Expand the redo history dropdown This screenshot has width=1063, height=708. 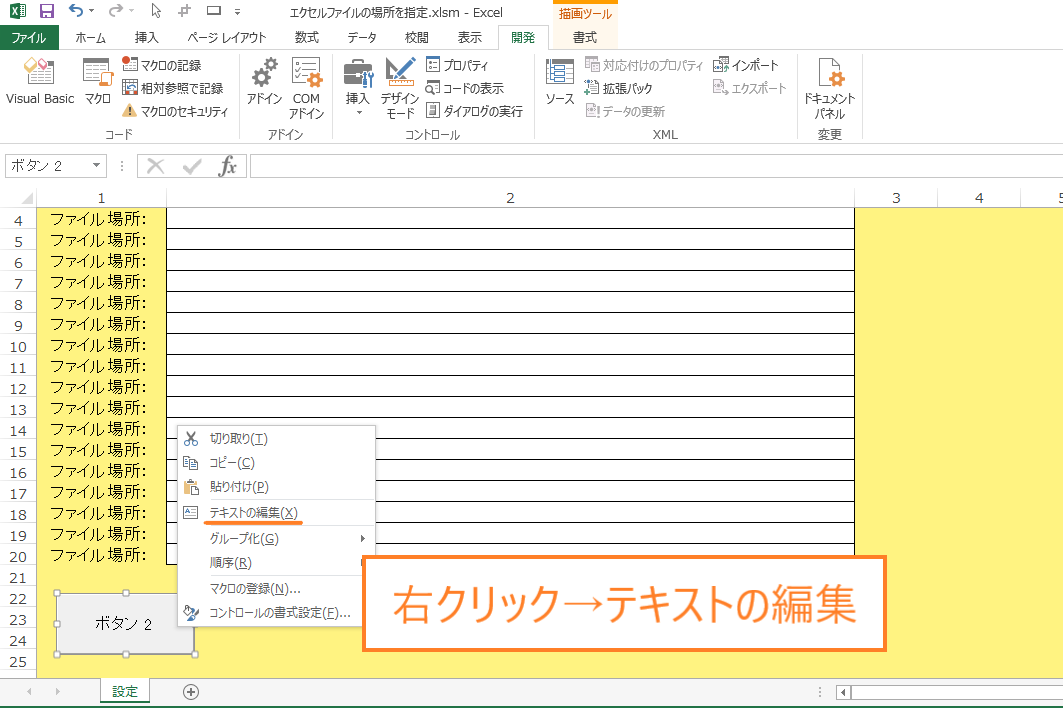tap(132, 11)
